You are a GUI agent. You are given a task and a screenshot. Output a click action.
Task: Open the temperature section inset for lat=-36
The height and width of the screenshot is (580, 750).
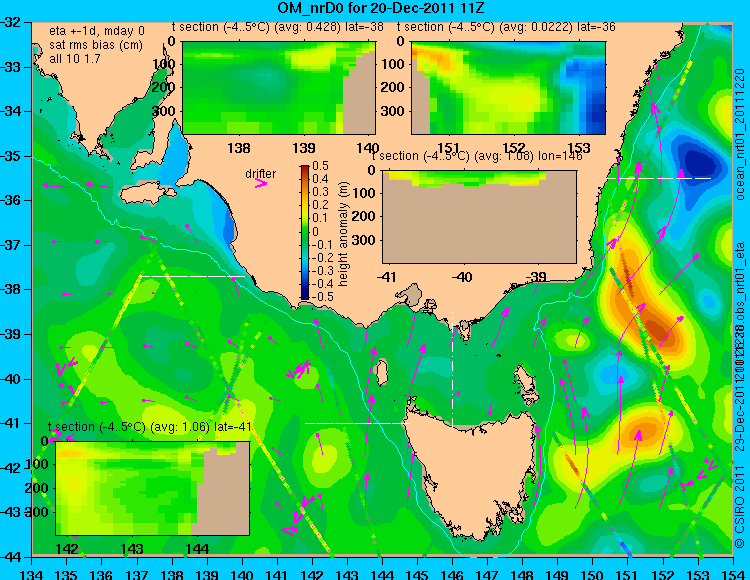coord(508,88)
